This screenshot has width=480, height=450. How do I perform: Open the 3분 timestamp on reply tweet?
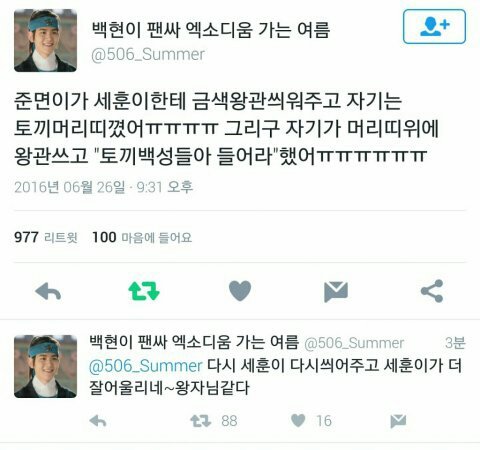click(455, 343)
